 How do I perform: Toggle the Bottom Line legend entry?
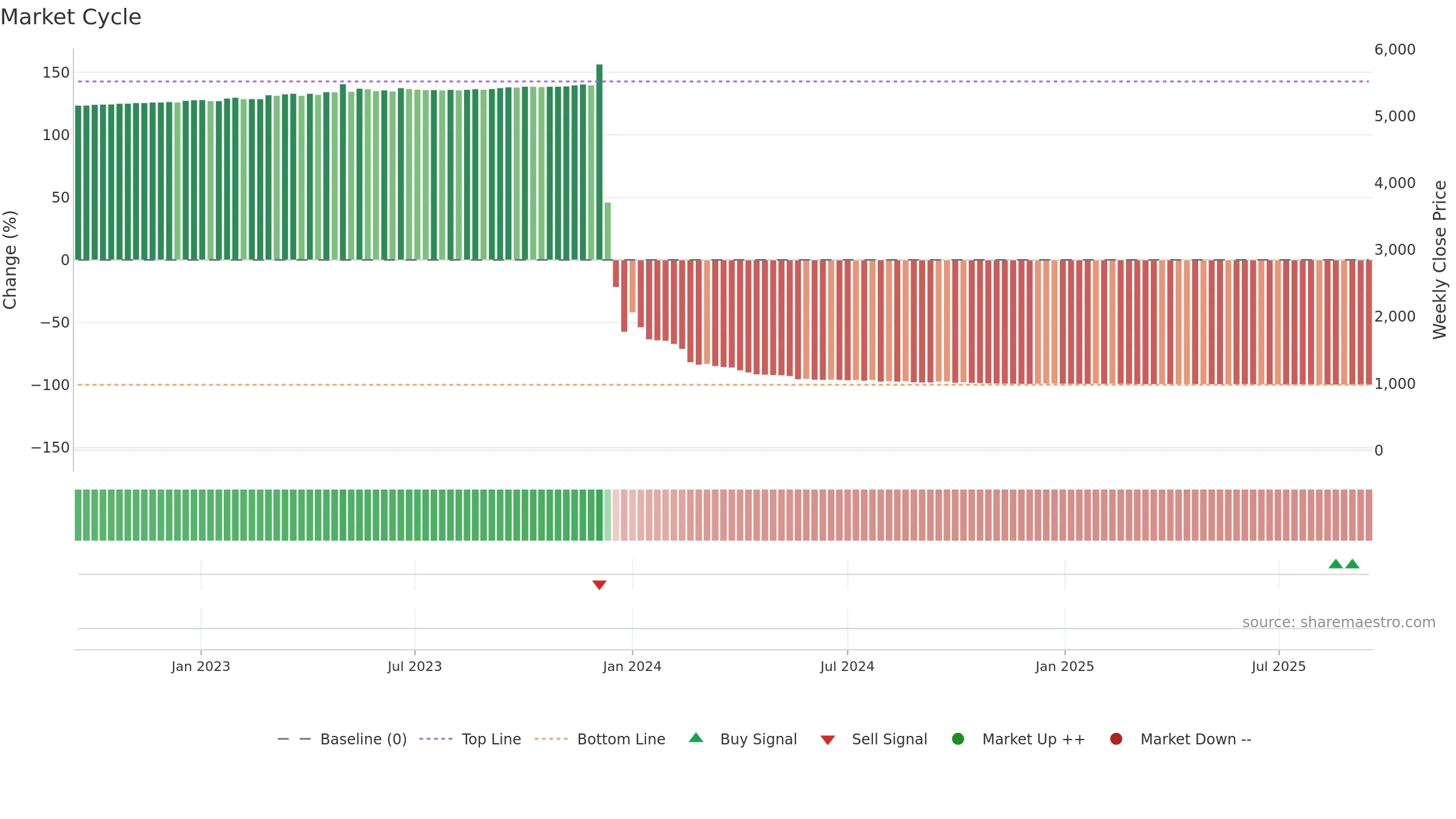[x=600, y=739]
